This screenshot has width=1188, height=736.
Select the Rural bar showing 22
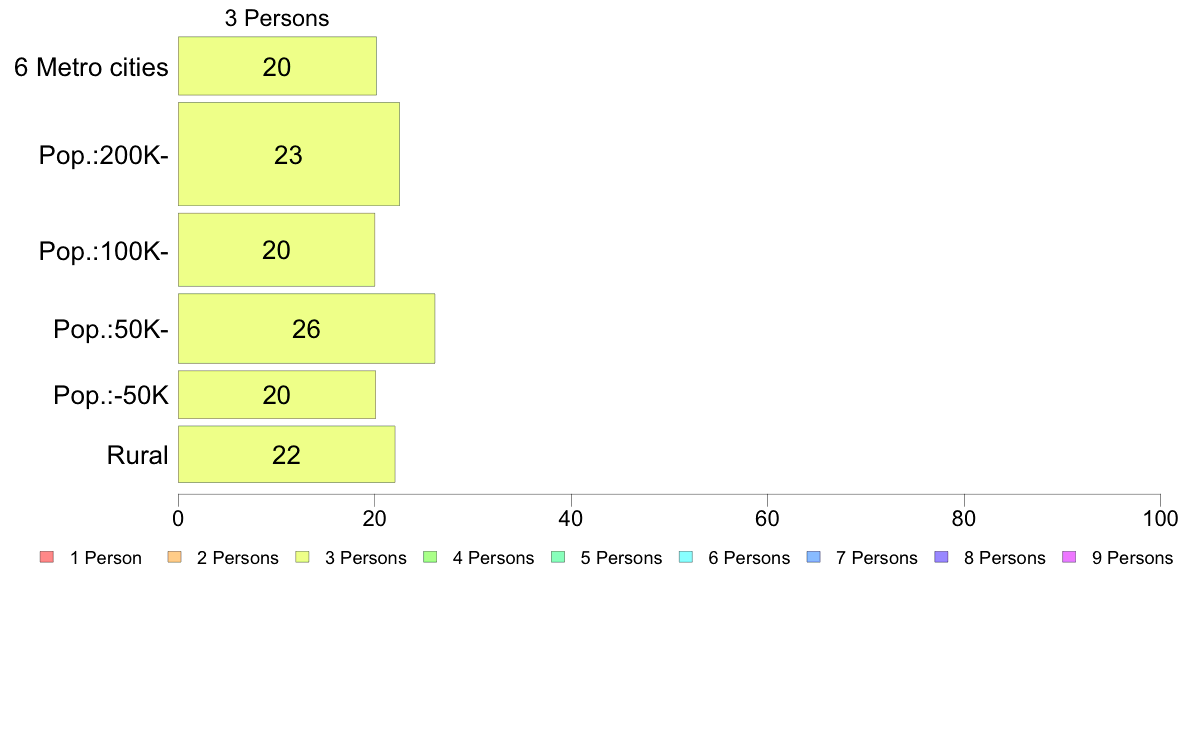pyautogui.click(x=286, y=454)
